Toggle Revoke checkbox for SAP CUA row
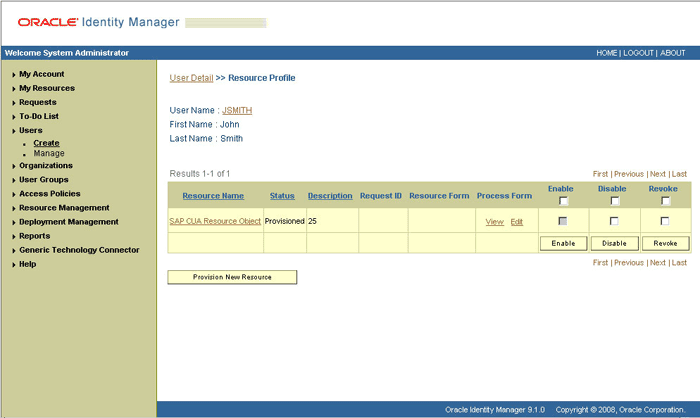The width and height of the screenshot is (700, 418). pyautogui.click(x=665, y=221)
